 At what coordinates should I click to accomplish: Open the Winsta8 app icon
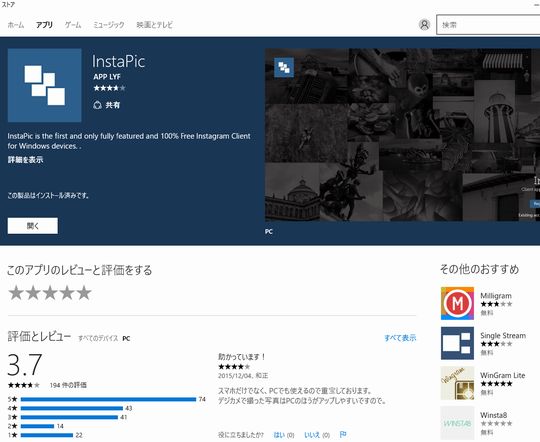(457, 423)
